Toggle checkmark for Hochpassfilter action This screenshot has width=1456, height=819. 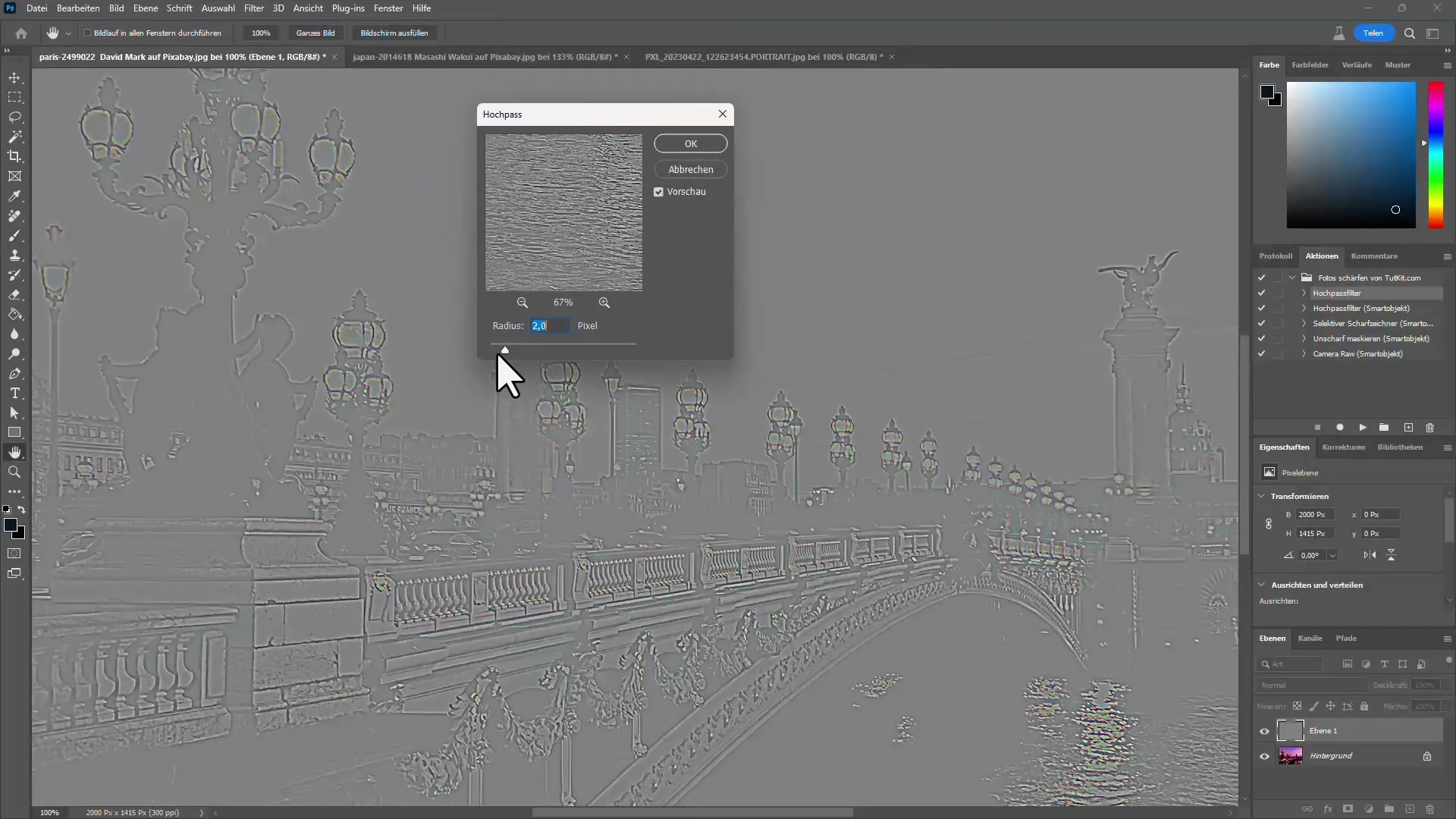[1261, 293]
